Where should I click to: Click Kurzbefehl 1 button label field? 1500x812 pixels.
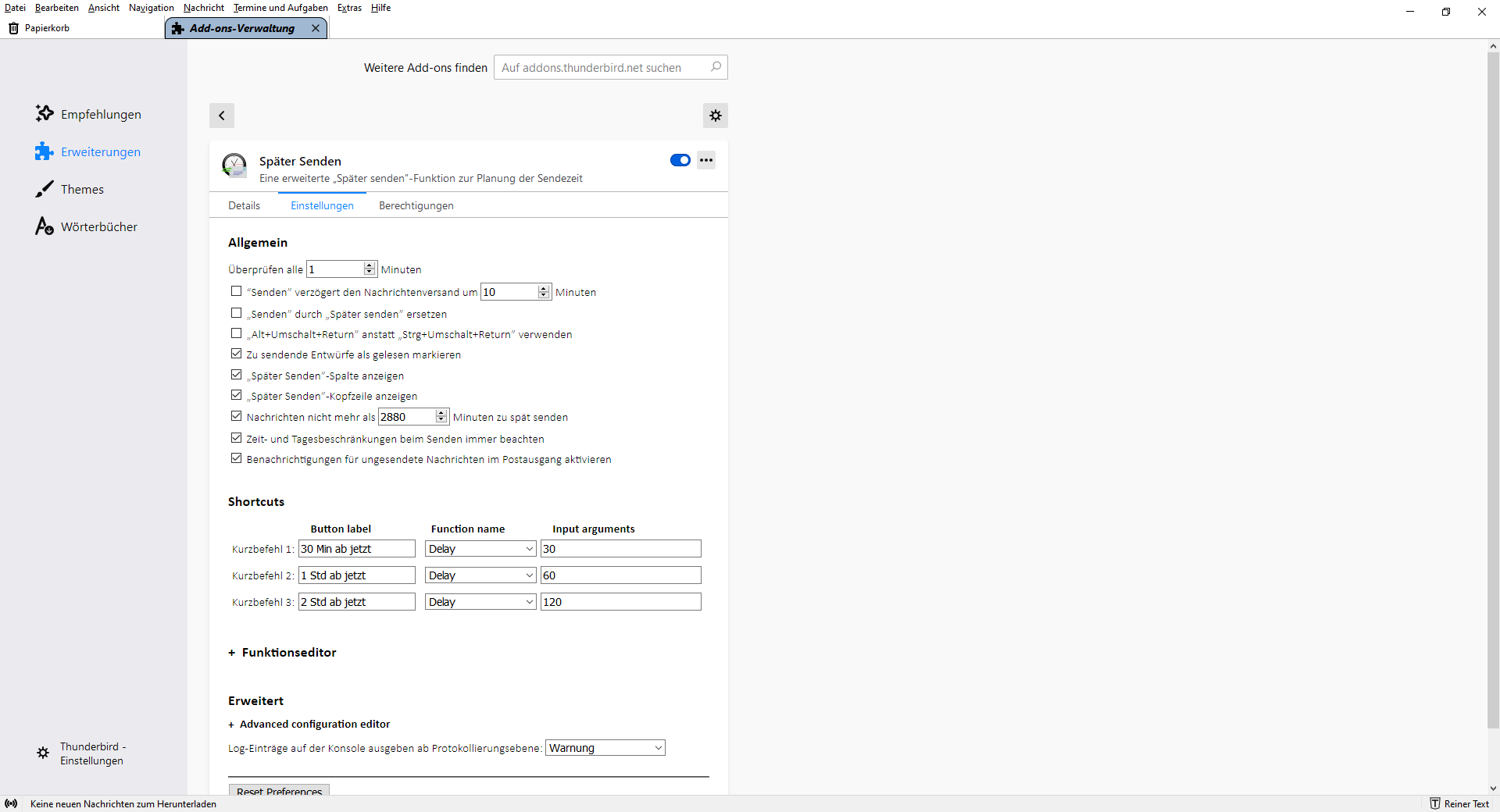click(x=357, y=549)
